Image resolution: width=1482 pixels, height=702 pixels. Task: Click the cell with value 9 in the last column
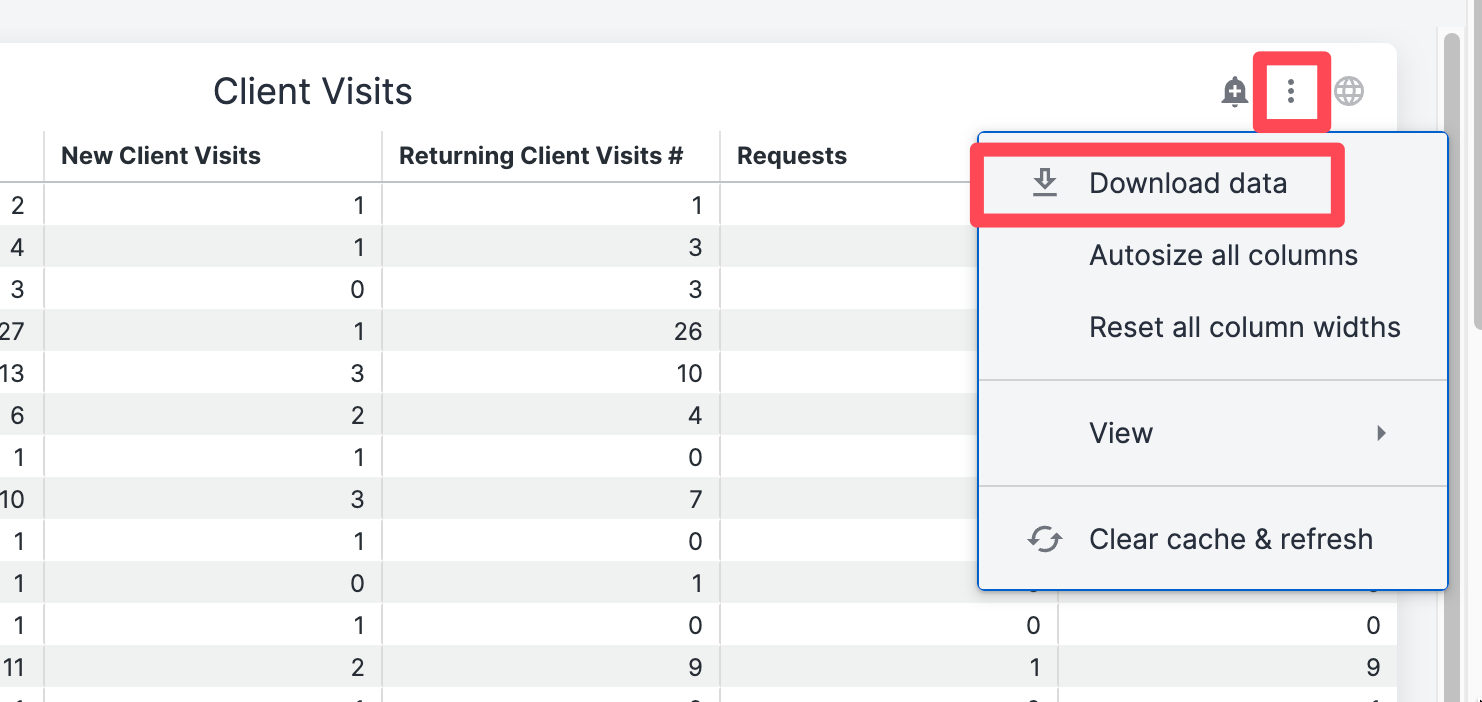tap(1227, 667)
